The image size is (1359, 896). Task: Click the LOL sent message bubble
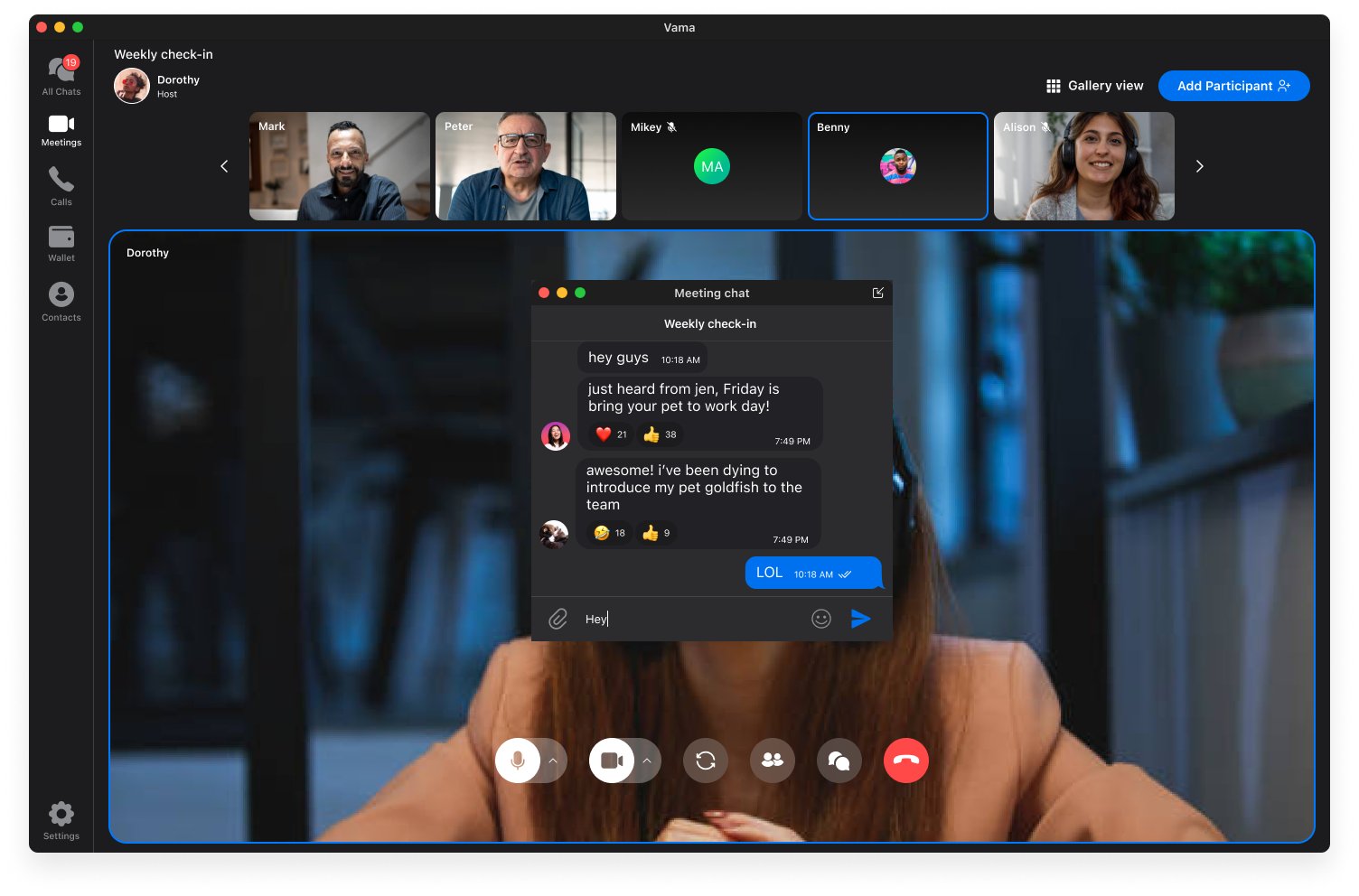[x=813, y=573]
